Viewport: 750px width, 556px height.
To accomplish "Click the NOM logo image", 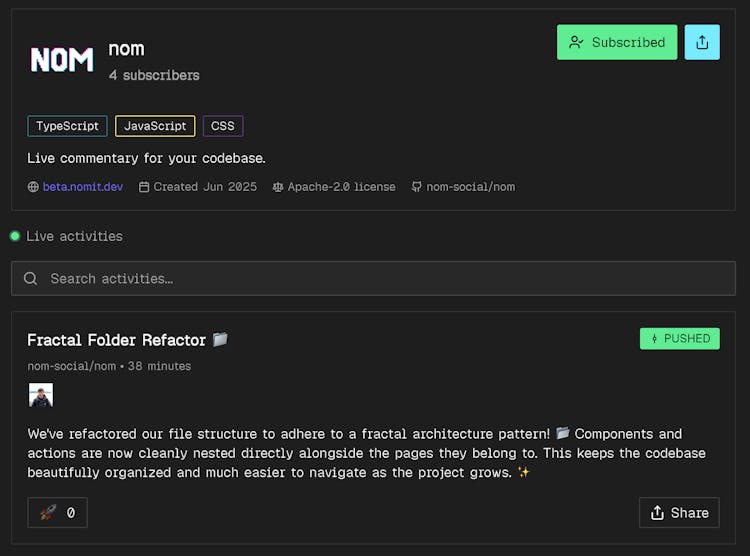I will [62, 60].
